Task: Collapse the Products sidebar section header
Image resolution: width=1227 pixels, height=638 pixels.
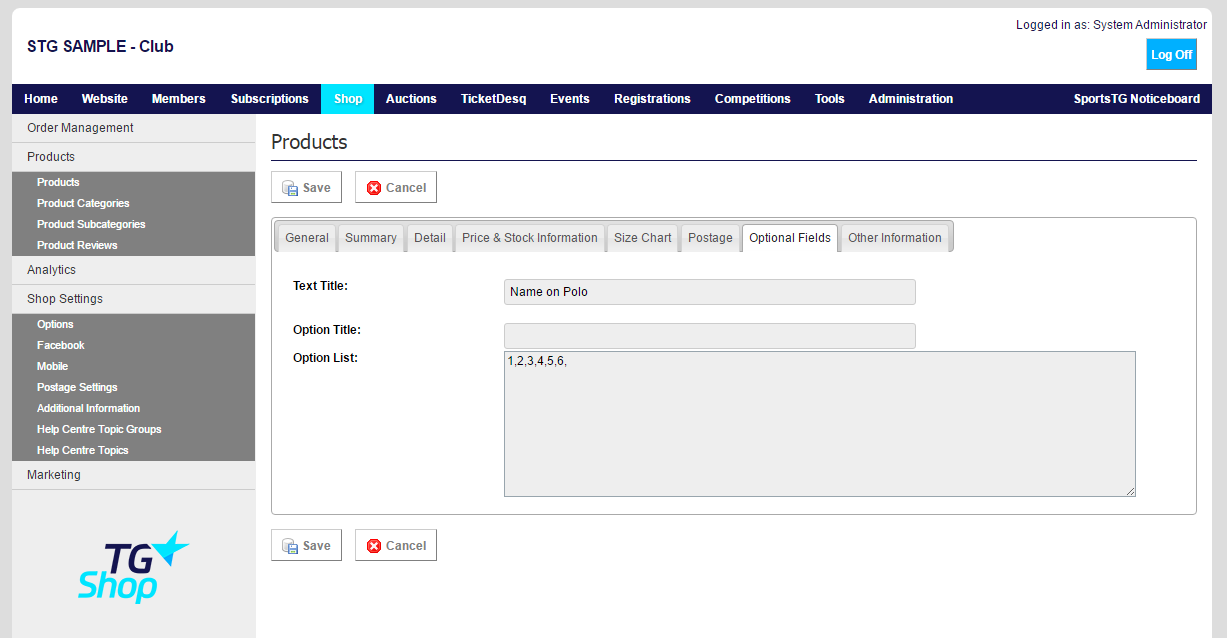Action: 133,157
